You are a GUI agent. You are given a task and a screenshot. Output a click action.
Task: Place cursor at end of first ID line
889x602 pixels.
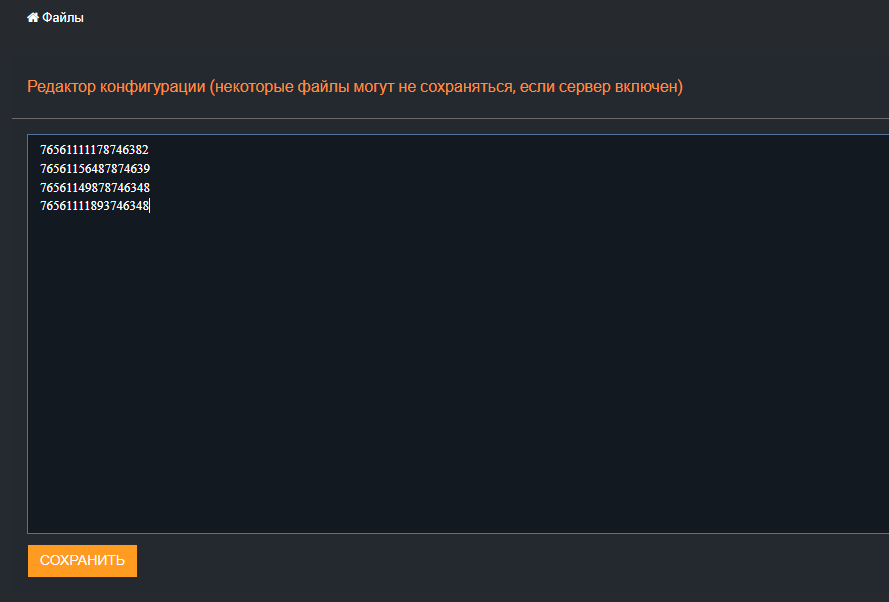[x=150, y=150]
